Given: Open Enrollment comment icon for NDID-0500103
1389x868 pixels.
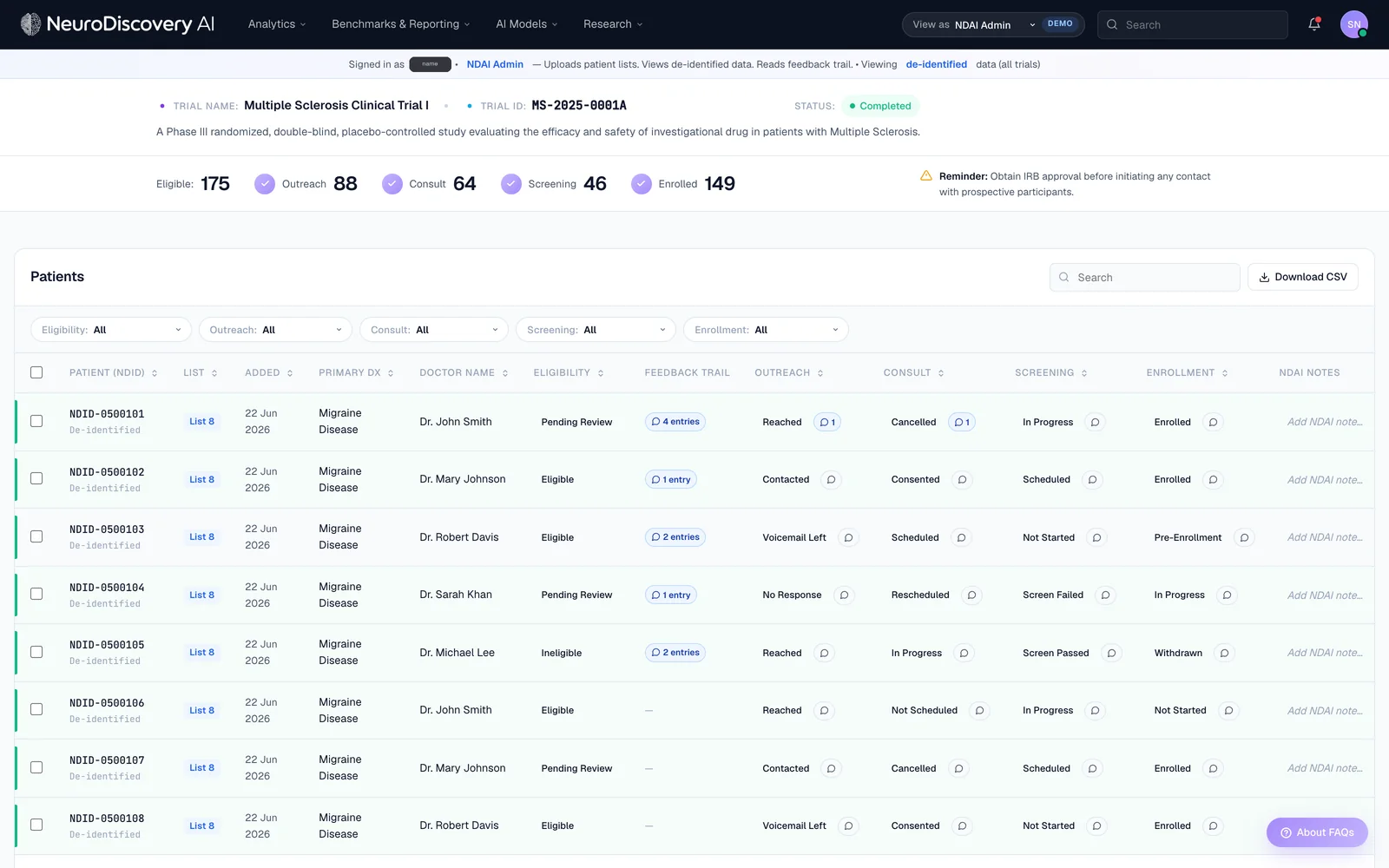Looking at the screenshot, I should [x=1244, y=537].
